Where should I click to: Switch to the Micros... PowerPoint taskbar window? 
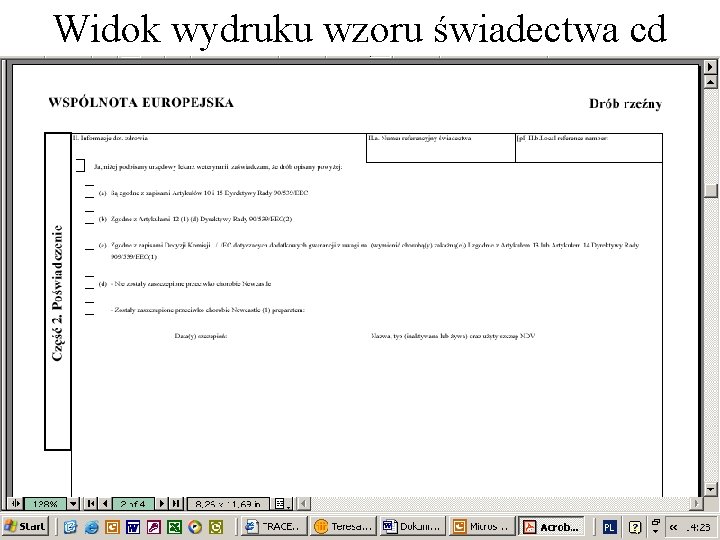coord(481,526)
